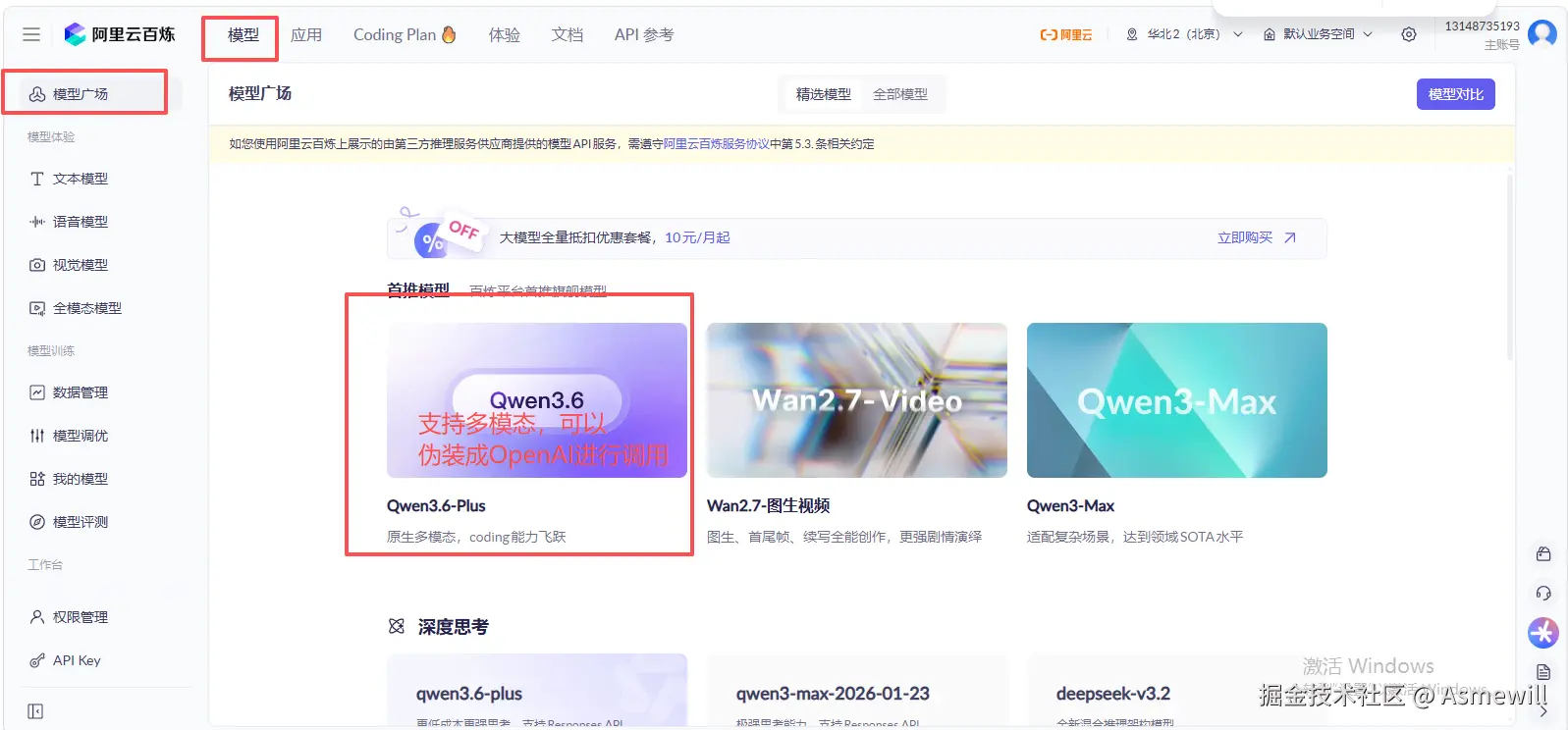
Task: Open the hamburger menu icon
Action: pos(31,34)
